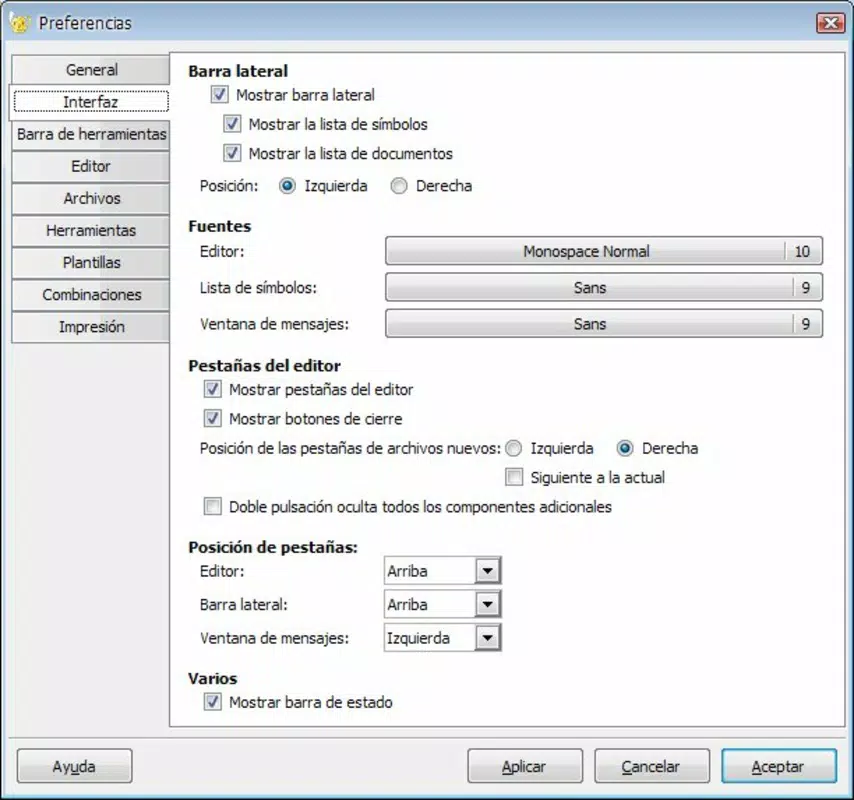This screenshot has height=800, width=854.
Task: Click the Pestañas del editor heading
Action: click(x=265, y=365)
